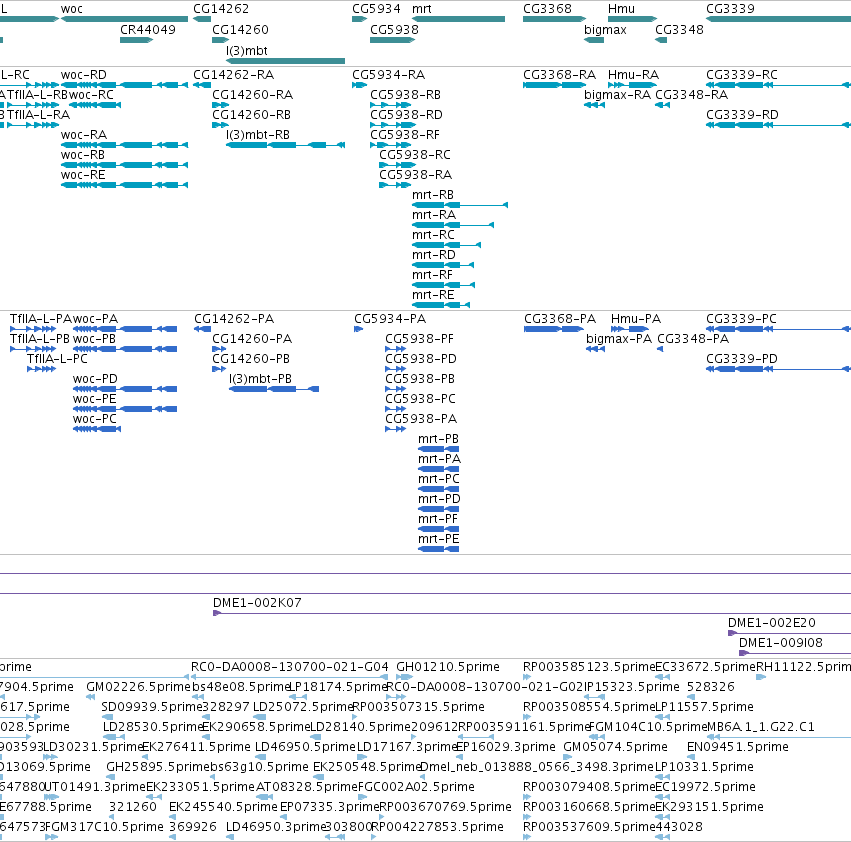Click transcript TfIIA-L-RA
This screenshot has width=851, height=842.
(x=38, y=115)
